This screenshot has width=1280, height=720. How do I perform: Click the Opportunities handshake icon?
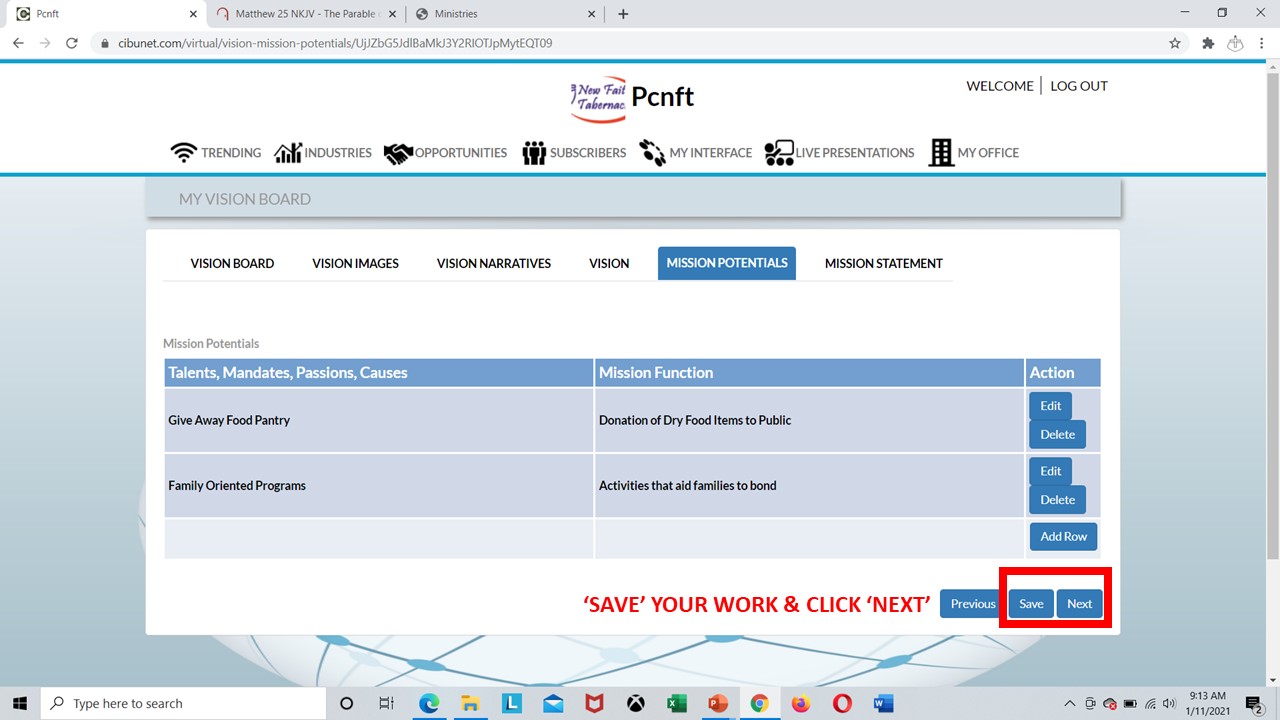[398, 153]
